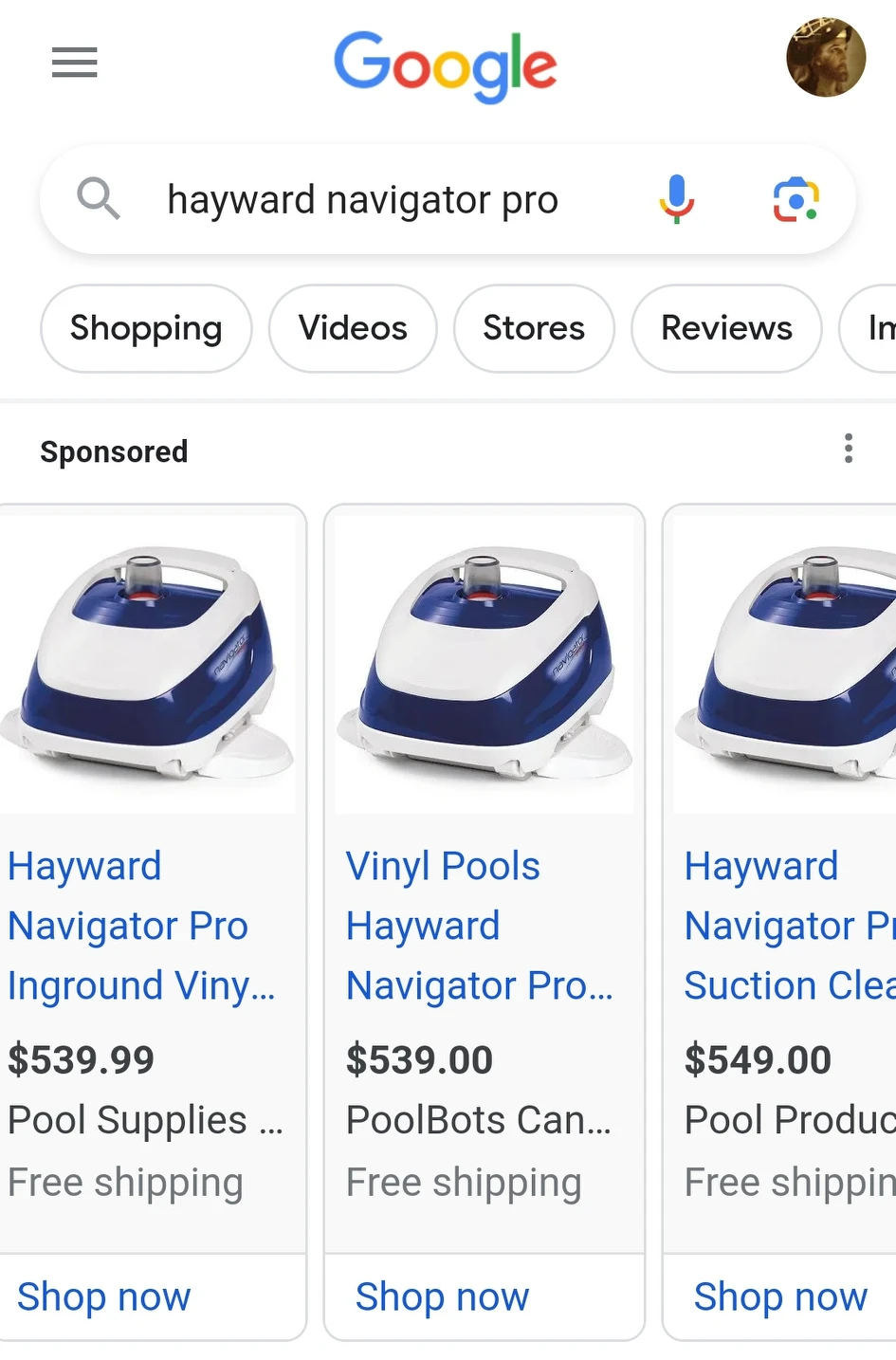This screenshot has width=896, height=1360.
Task: Switch to the Videos tab
Action: (352, 328)
